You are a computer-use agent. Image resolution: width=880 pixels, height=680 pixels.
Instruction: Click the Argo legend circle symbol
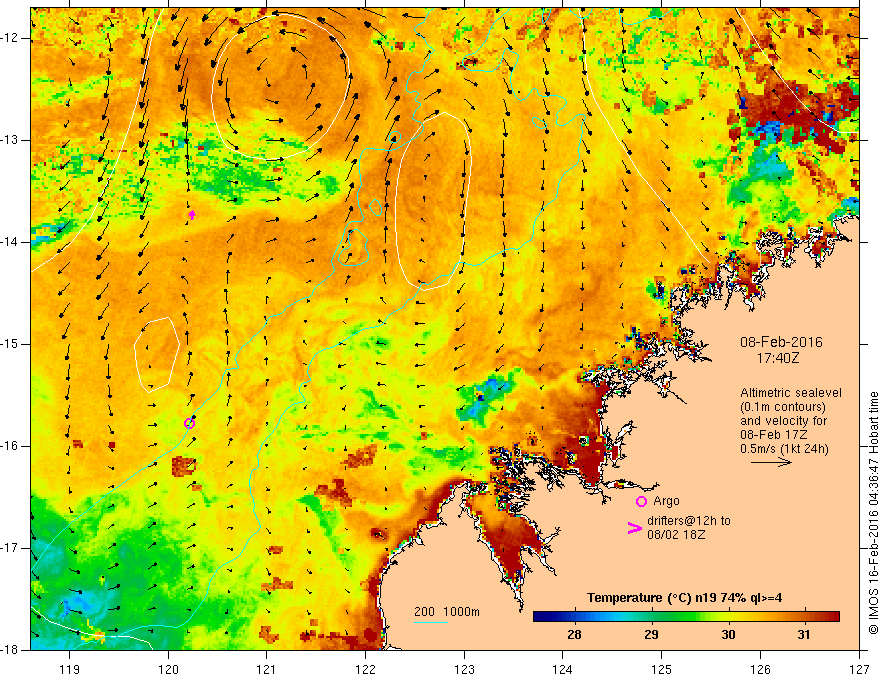[641, 501]
